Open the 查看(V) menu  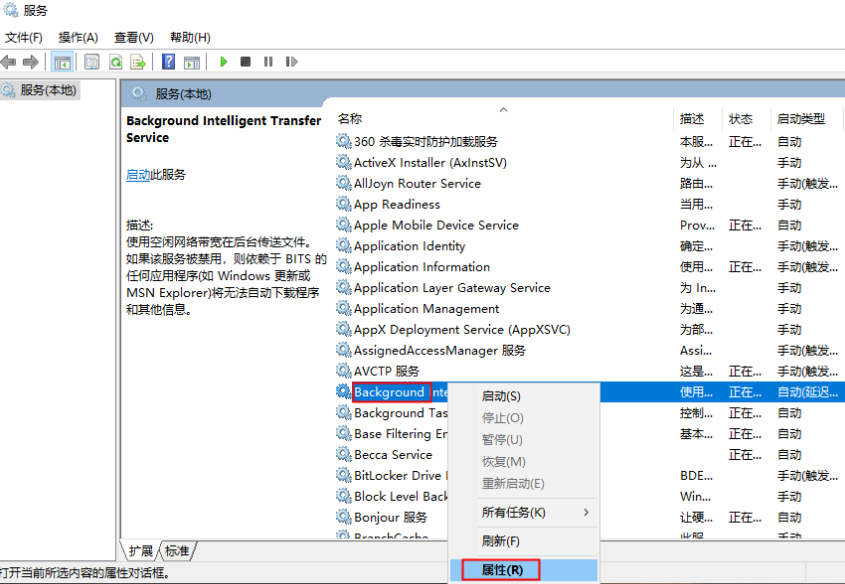click(x=134, y=37)
